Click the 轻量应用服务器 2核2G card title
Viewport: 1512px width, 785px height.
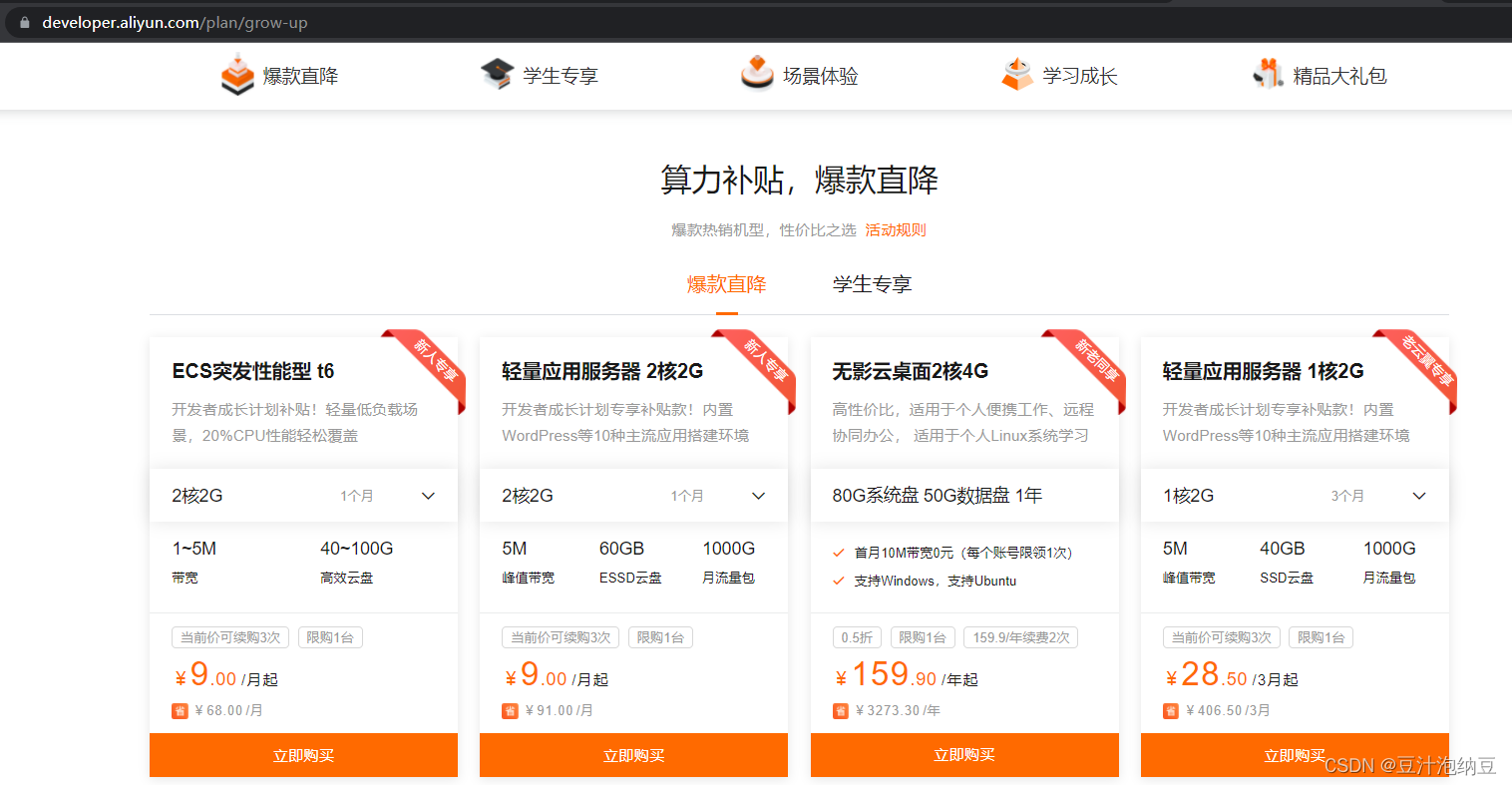pos(602,371)
